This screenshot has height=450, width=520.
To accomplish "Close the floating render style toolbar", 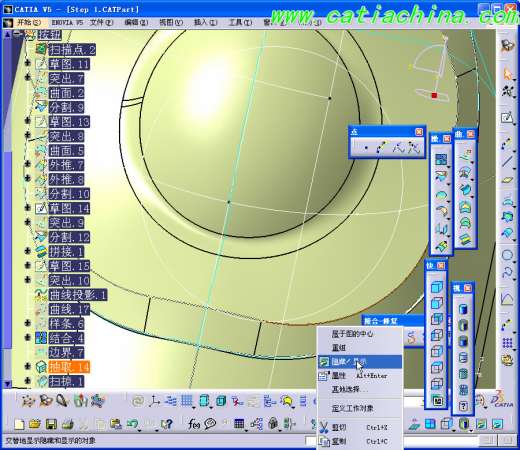I will tap(467, 288).
